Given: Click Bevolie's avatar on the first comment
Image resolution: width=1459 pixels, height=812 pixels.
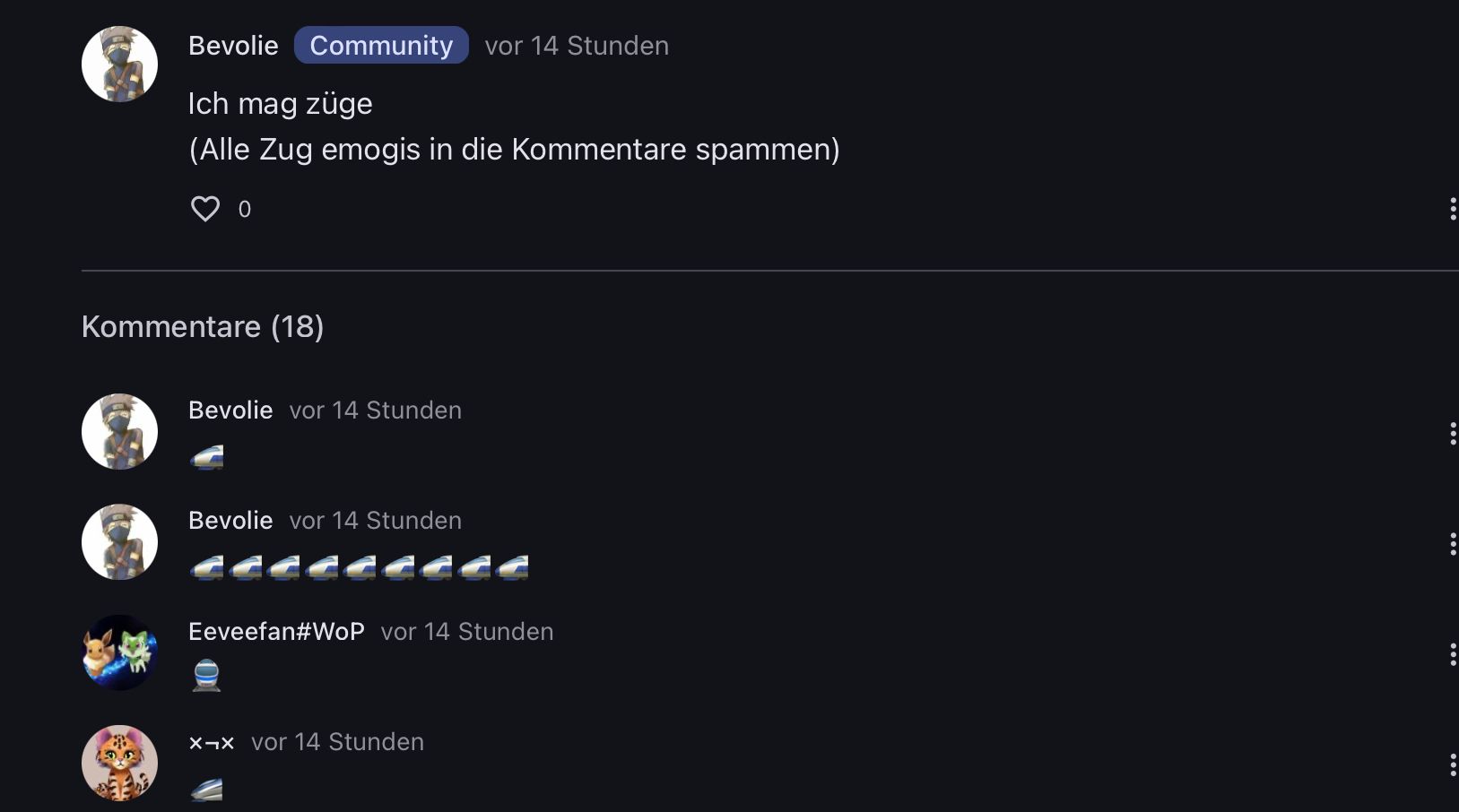Looking at the screenshot, I should coord(119,431).
